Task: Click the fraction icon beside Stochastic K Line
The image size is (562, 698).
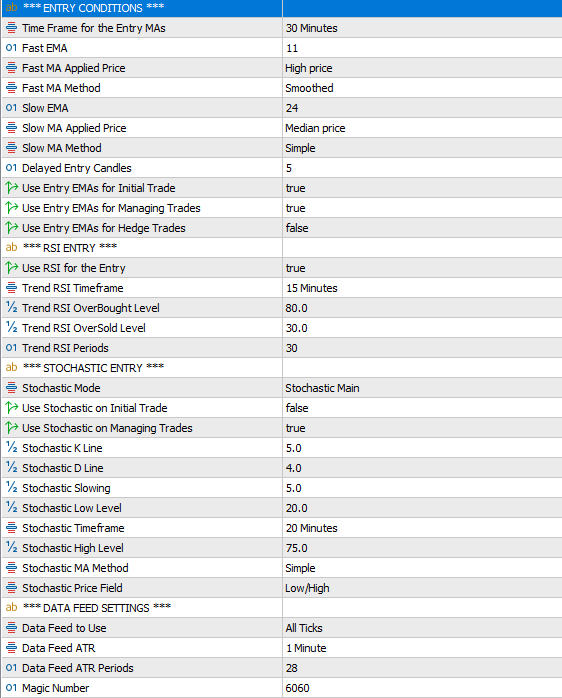Action: pos(12,447)
